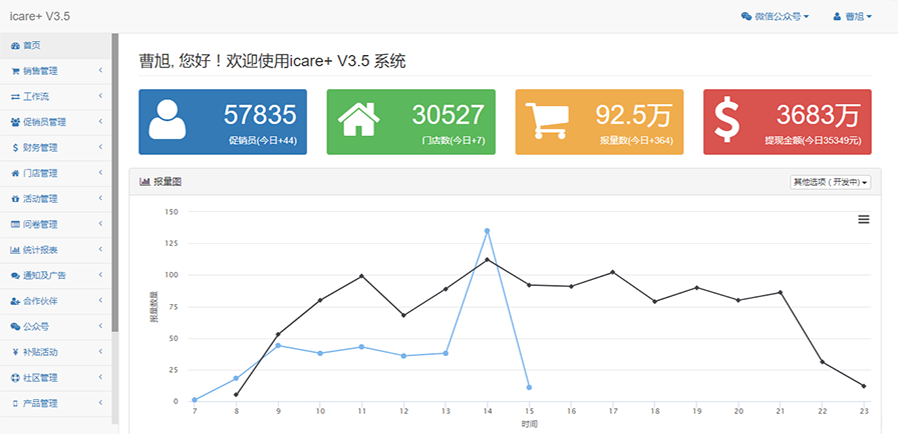Viewport: 898px width, 434px height.
Task: Click the house icon beside 门店管理
Action: [15, 173]
